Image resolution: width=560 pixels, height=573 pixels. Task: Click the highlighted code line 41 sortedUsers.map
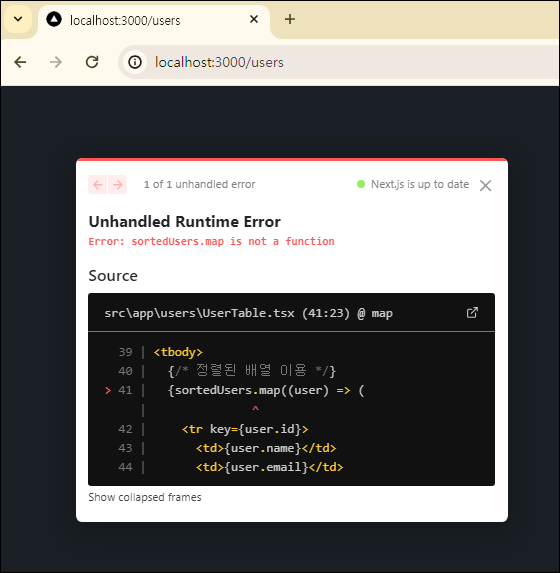266,390
